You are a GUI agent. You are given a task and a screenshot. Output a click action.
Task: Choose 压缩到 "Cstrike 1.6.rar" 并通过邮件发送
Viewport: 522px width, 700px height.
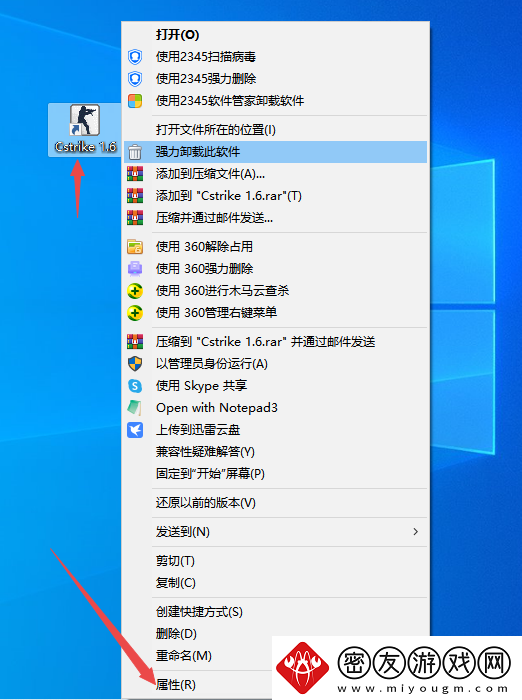[276, 342]
